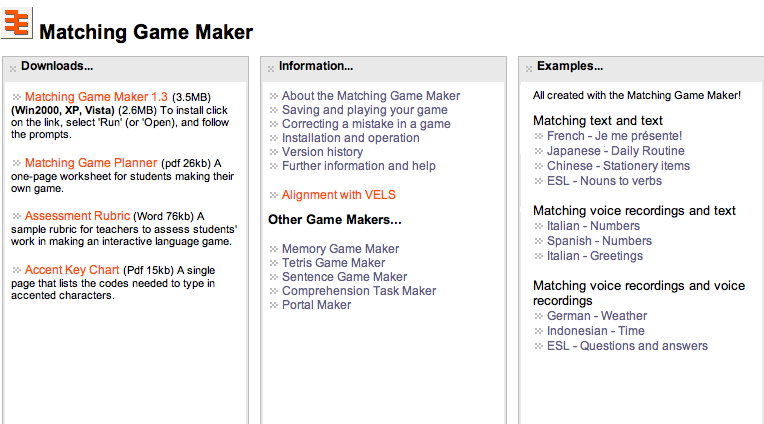Open About the Matching Game Maker
The height and width of the screenshot is (424, 764).
[x=371, y=96]
